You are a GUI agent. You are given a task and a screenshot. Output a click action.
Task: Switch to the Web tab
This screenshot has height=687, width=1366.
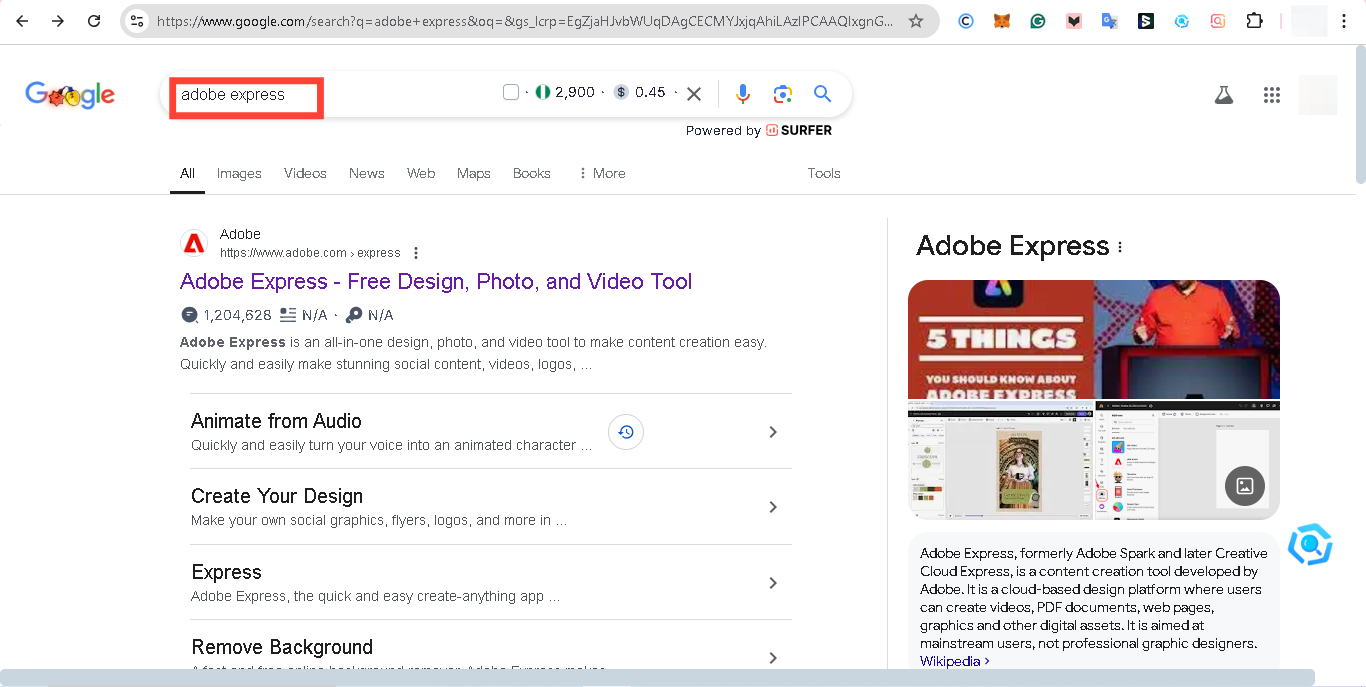(421, 173)
